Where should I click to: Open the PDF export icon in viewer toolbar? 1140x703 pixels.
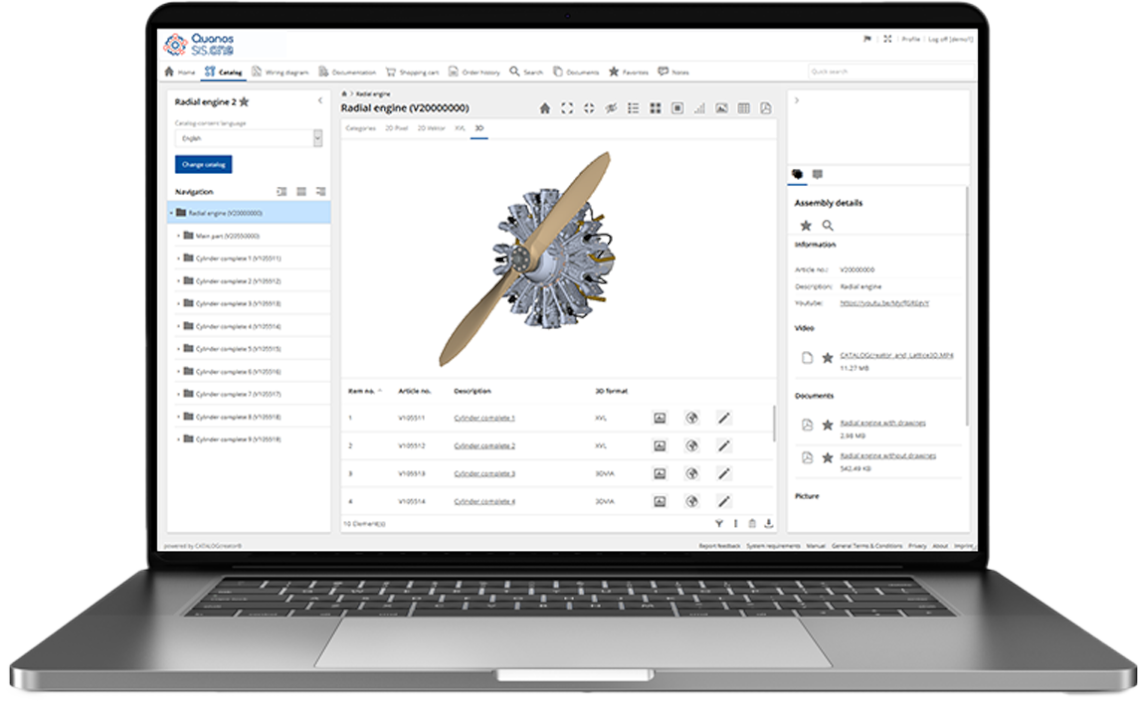[x=766, y=108]
